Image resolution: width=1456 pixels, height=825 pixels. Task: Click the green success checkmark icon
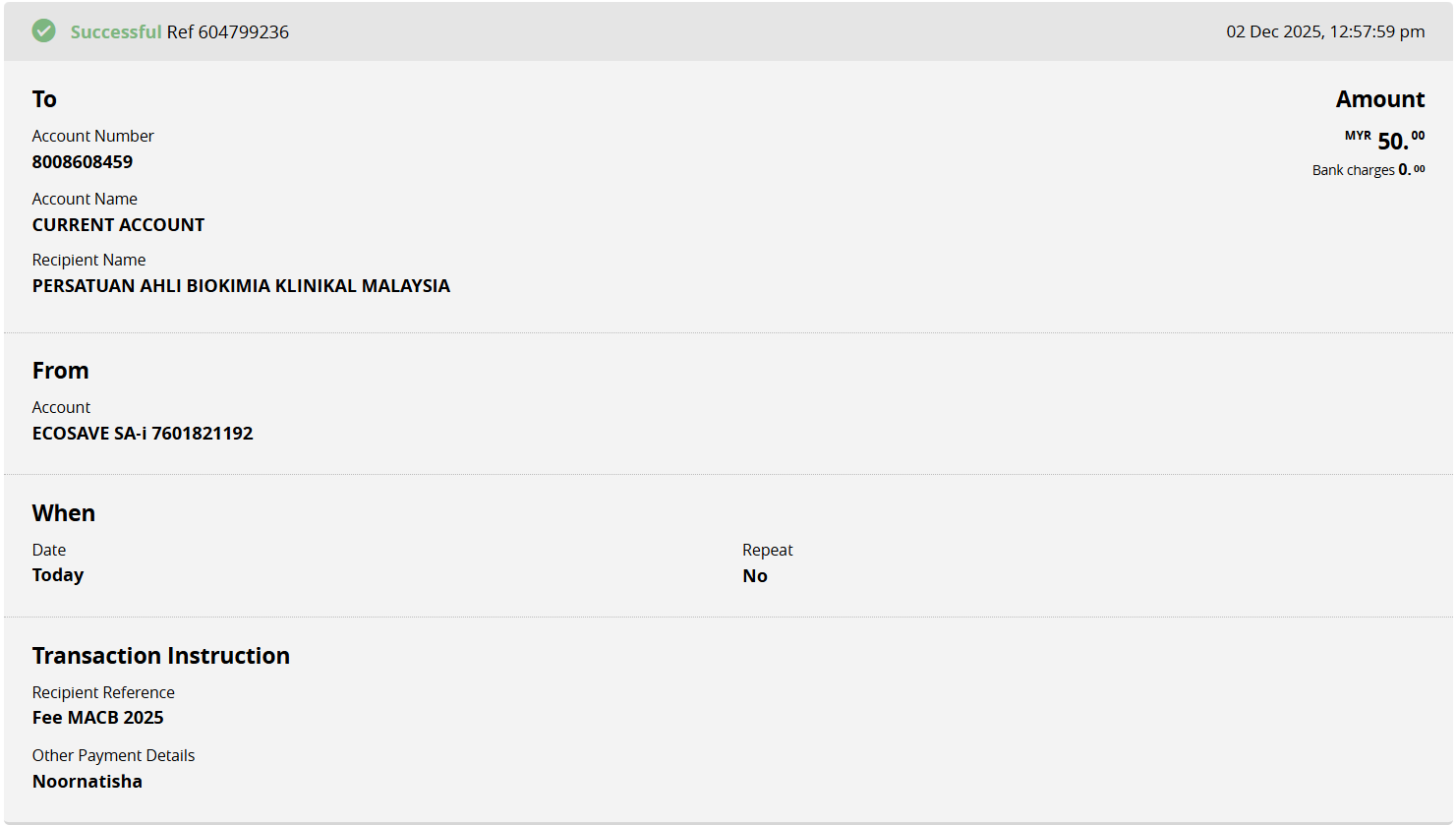pos(44,31)
